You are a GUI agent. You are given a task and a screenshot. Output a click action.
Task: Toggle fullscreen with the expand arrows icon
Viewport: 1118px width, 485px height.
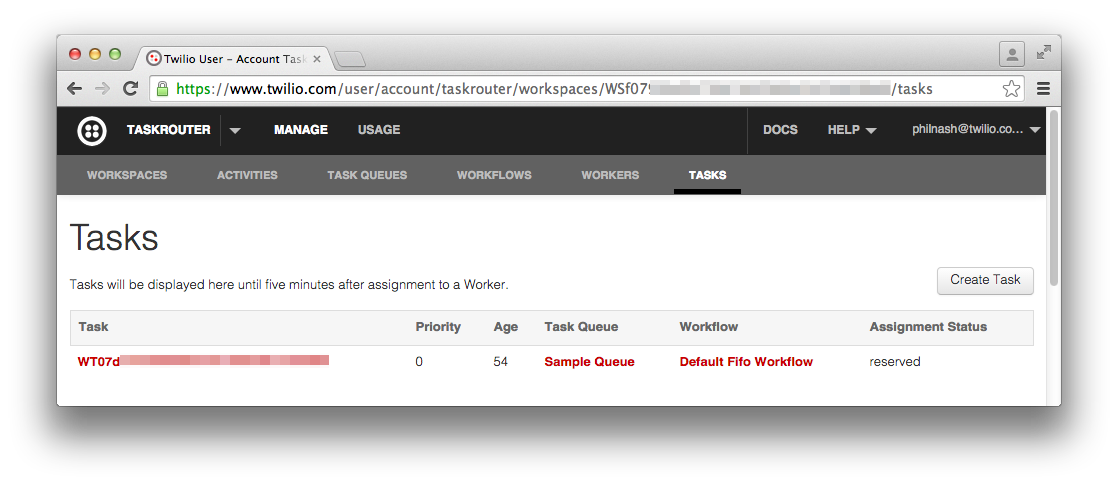[1044, 53]
